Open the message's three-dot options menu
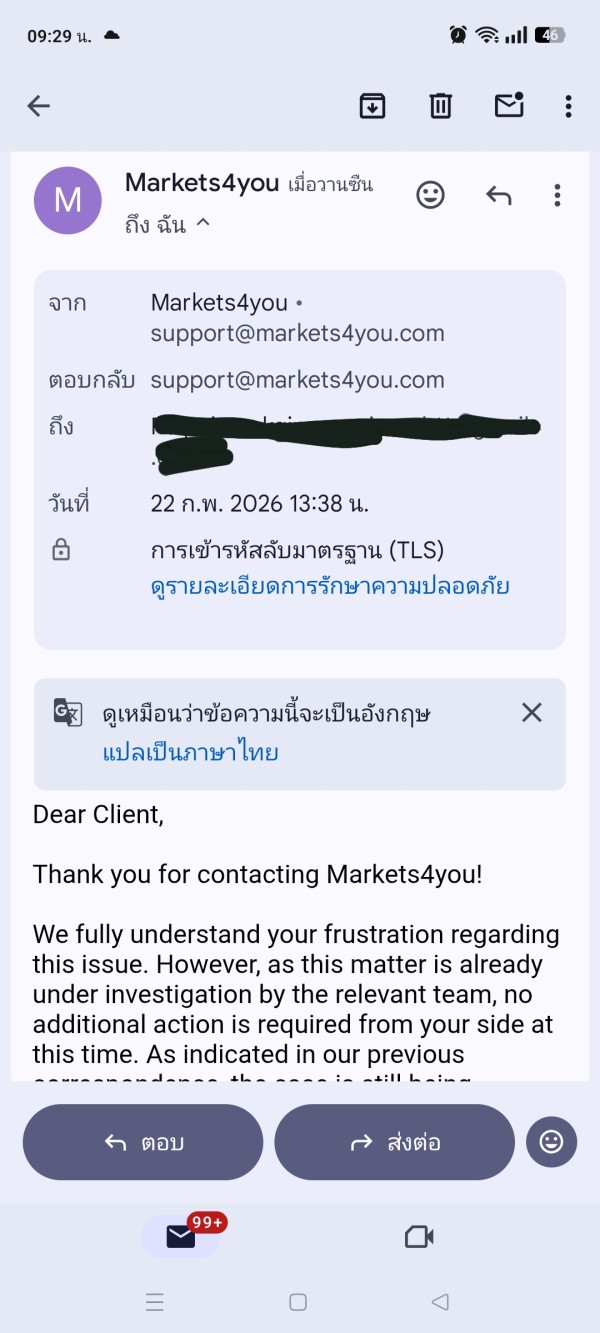Viewport: 600px width, 1333px height. 557,195
